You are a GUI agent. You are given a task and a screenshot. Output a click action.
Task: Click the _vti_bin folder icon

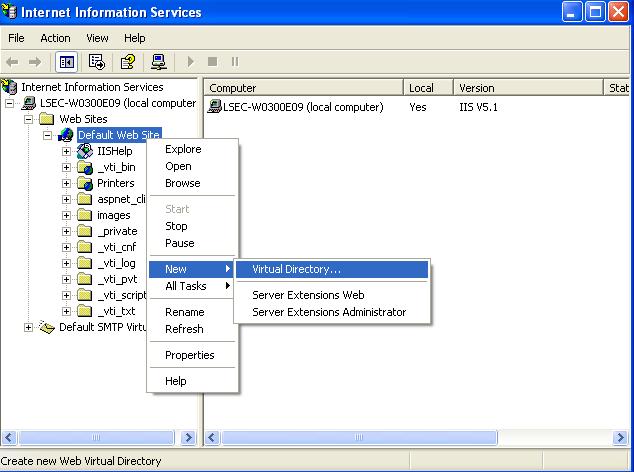point(85,167)
